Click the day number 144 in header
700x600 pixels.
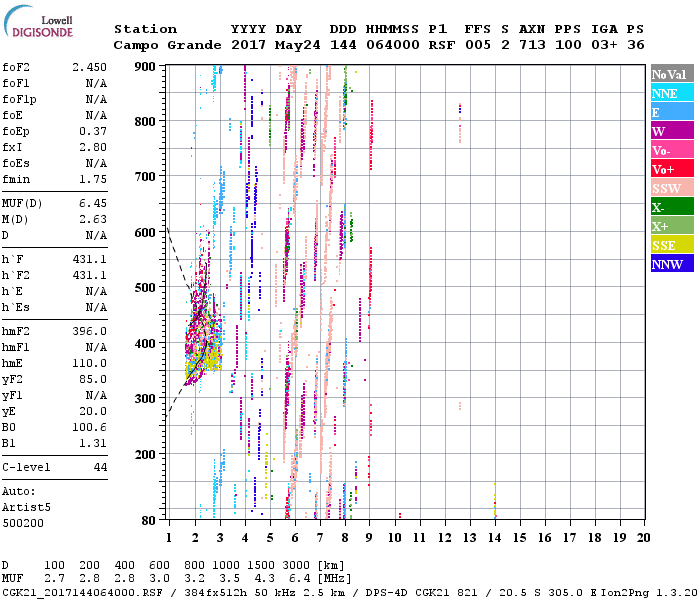coord(343,45)
